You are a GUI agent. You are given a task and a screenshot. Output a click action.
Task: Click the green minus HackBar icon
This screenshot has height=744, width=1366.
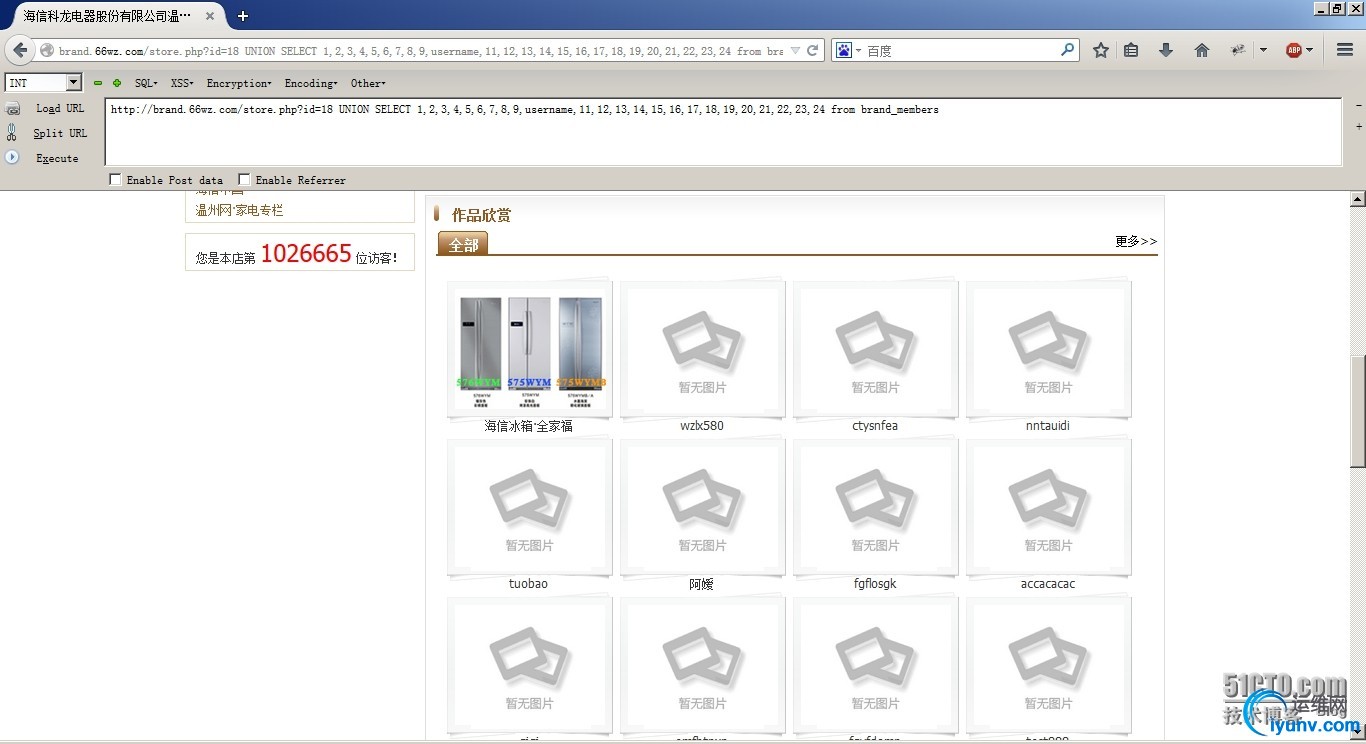click(x=98, y=83)
